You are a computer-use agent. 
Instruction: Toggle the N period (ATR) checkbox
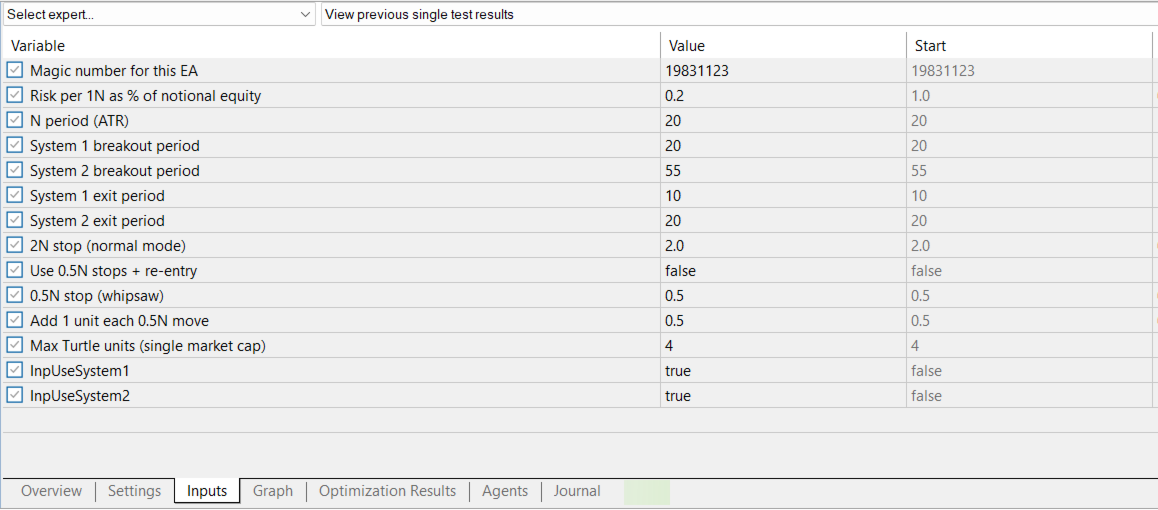[15, 121]
